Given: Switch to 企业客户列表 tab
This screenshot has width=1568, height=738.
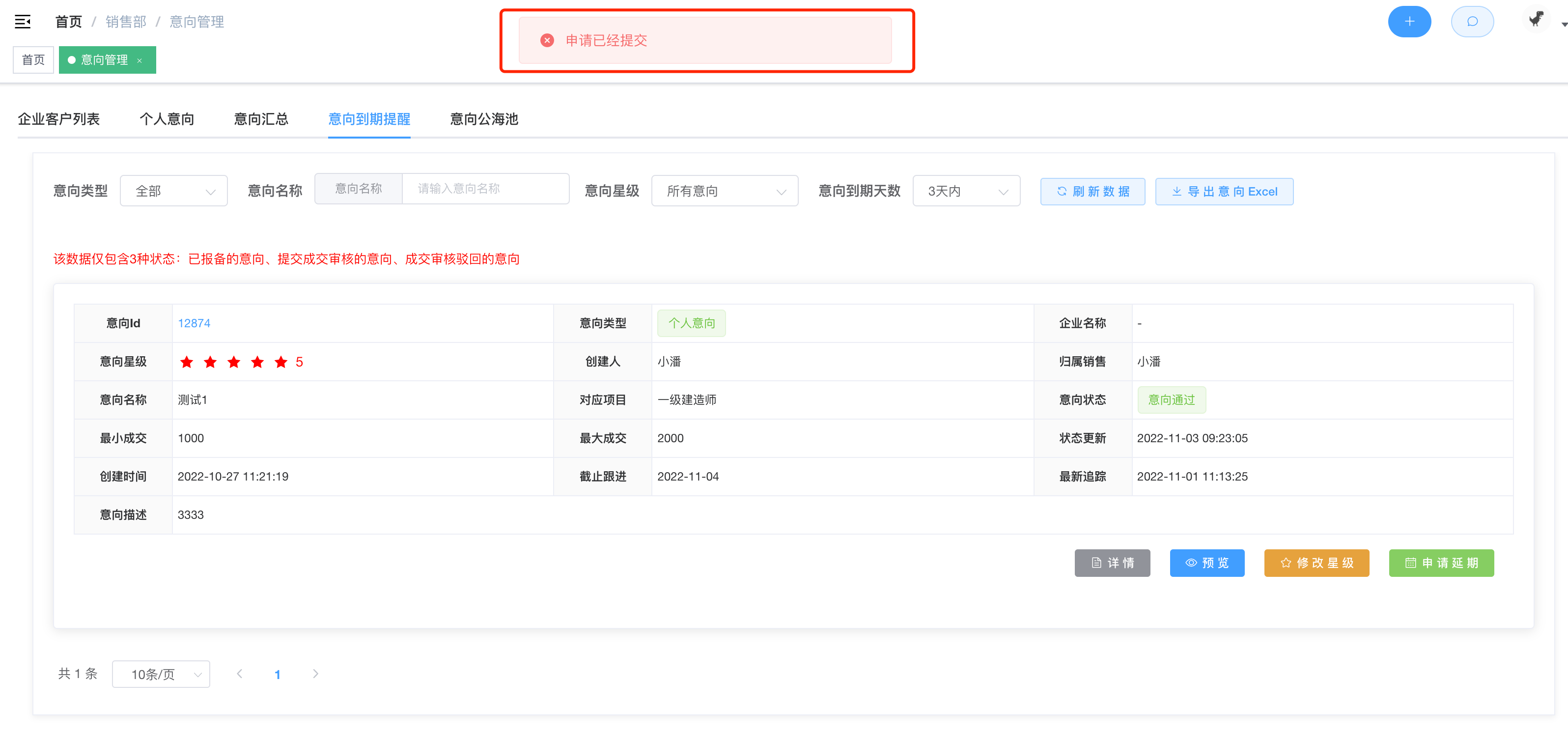Looking at the screenshot, I should (x=58, y=119).
